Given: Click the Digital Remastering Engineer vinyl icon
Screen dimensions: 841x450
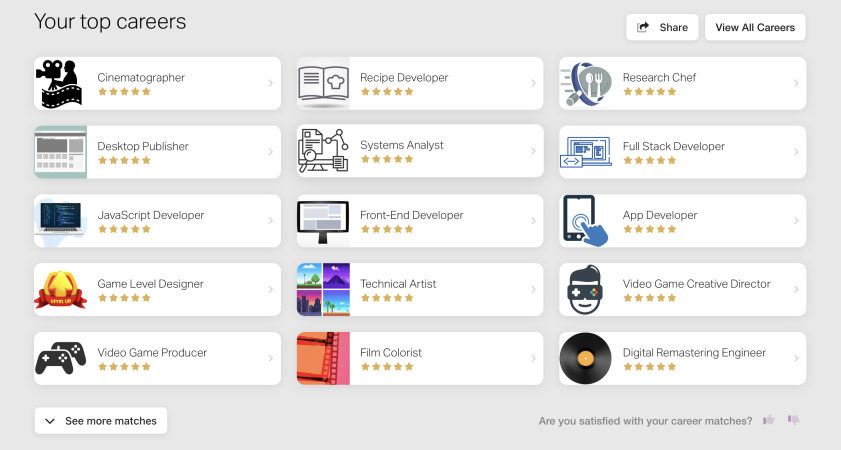Looking at the screenshot, I should point(585,358).
